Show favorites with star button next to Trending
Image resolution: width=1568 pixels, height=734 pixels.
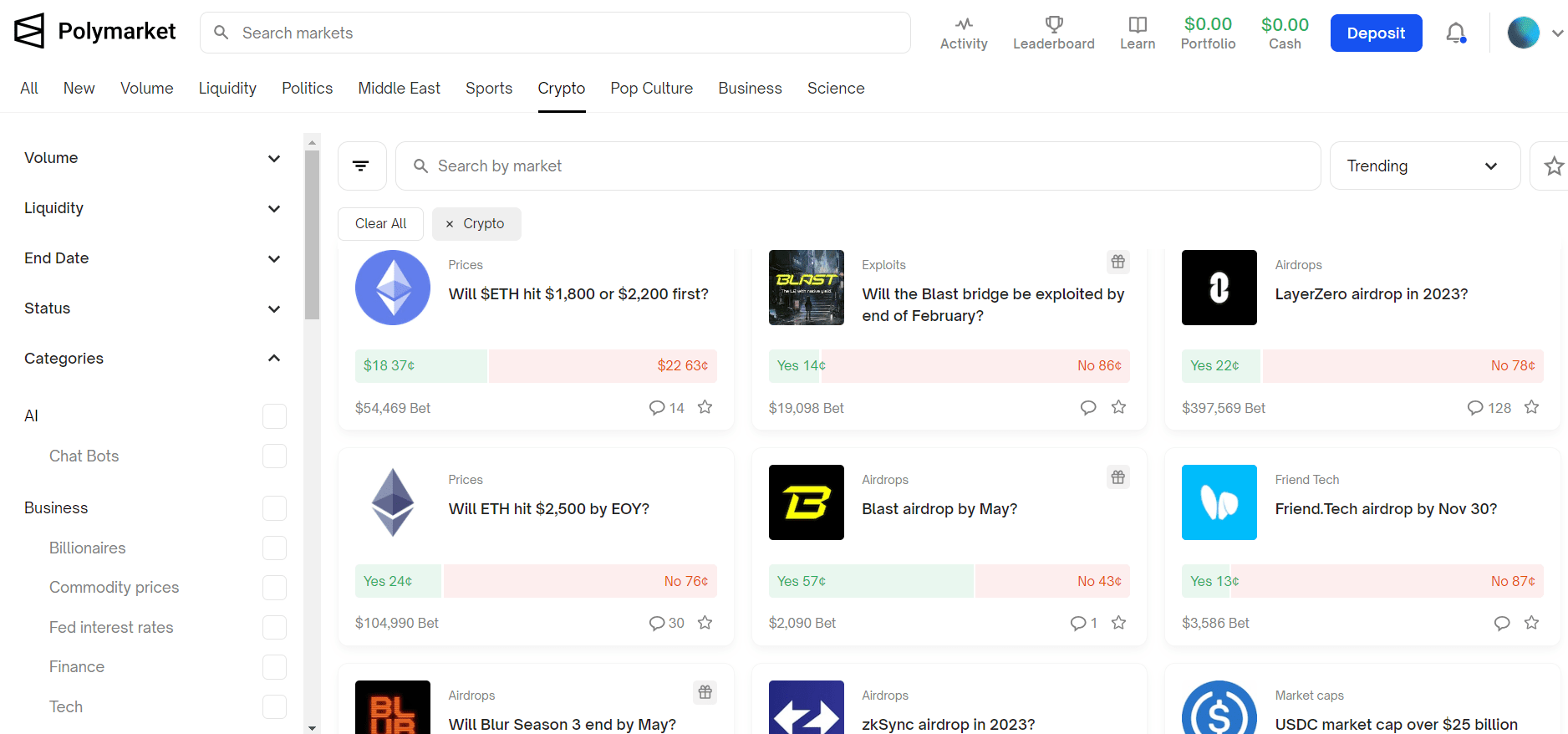1553,166
